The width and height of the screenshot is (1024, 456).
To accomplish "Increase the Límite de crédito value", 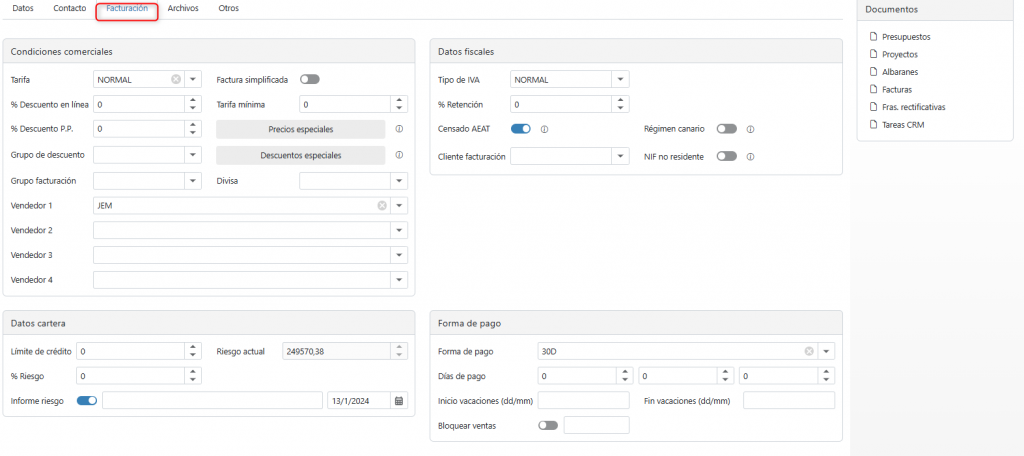I will pyautogui.click(x=193, y=347).
